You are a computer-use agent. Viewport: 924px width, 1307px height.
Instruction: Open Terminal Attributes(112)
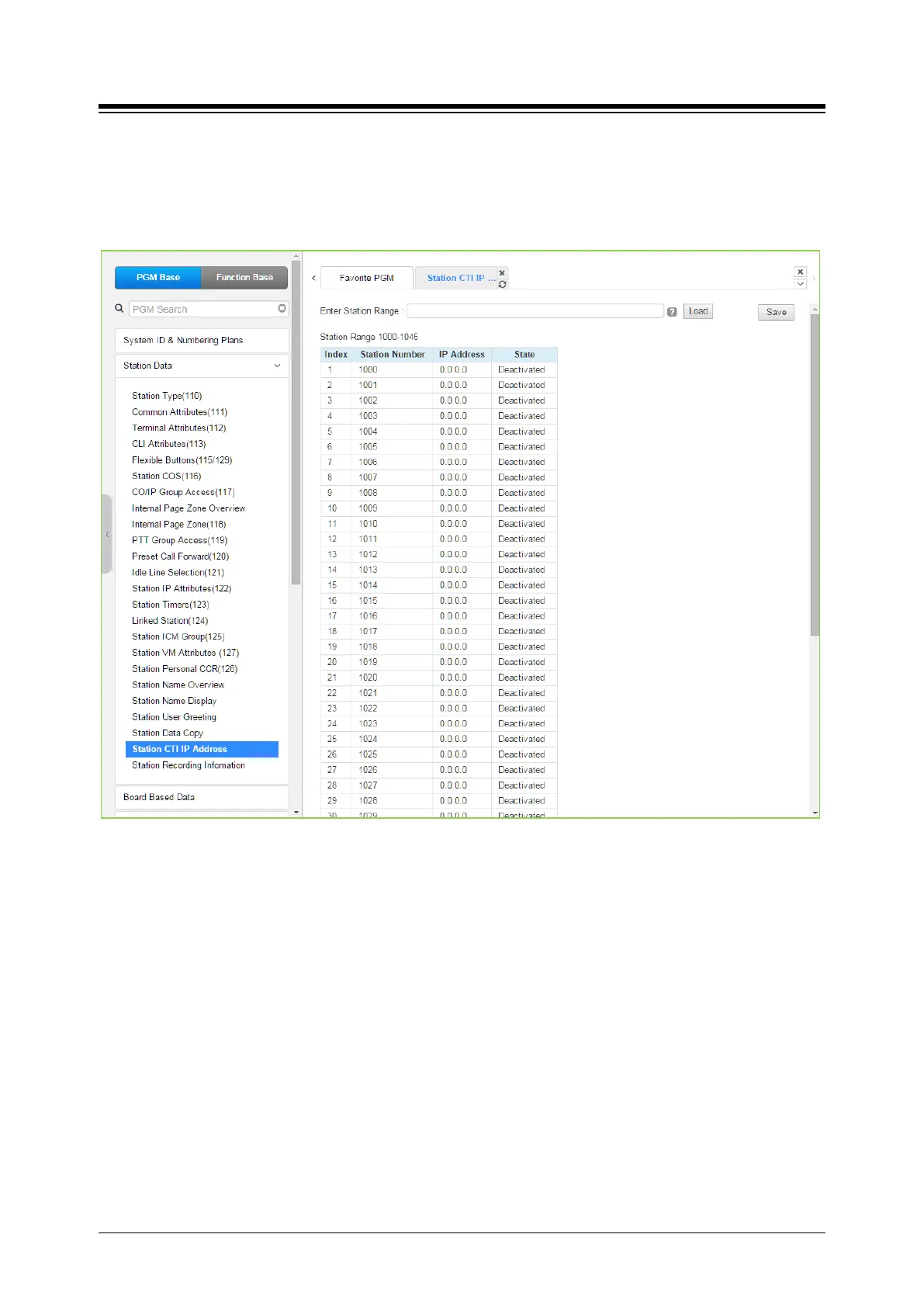tap(179, 428)
